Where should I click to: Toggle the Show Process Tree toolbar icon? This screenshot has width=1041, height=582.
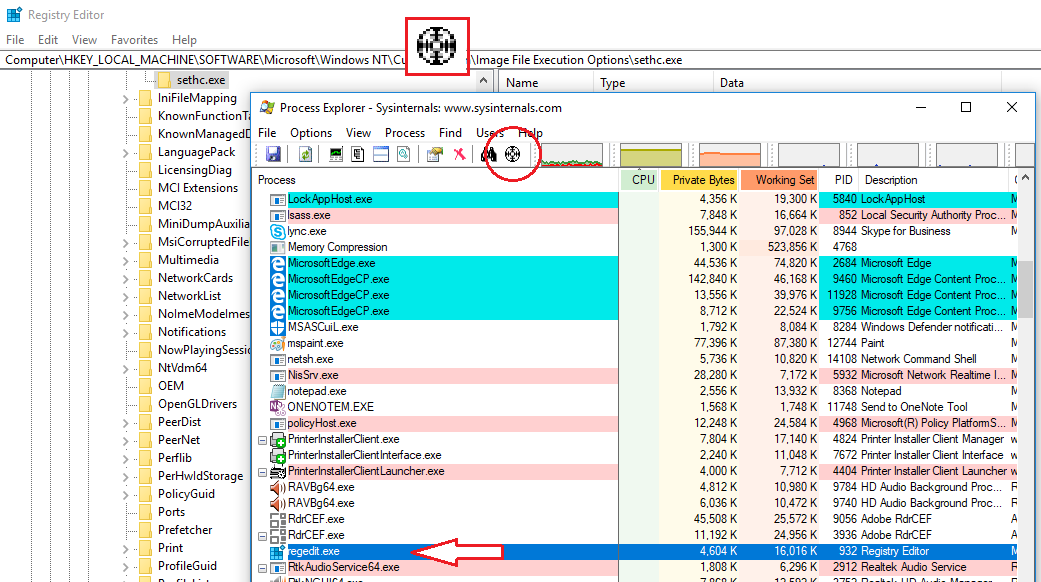[x=358, y=155]
